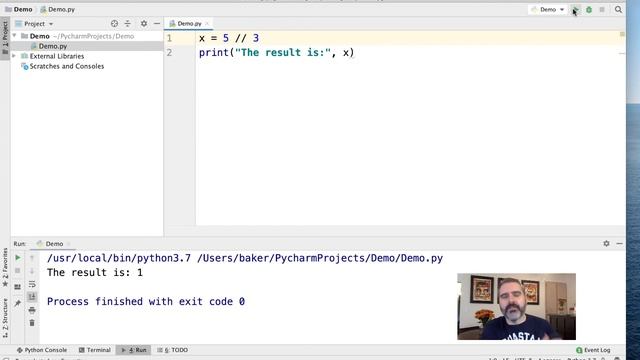The height and width of the screenshot is (360, 640).
Task: Open the Z: Structure side tab
Action: 5,318
